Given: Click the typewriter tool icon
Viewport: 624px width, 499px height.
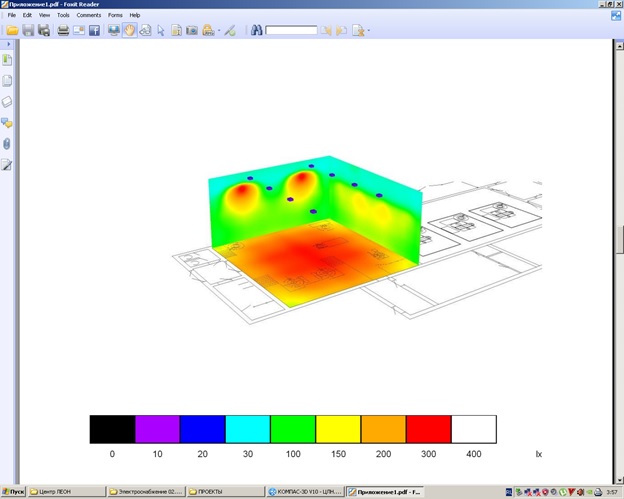Looking at the screenshot, I should pyautogui.click(x=208, y=30).
